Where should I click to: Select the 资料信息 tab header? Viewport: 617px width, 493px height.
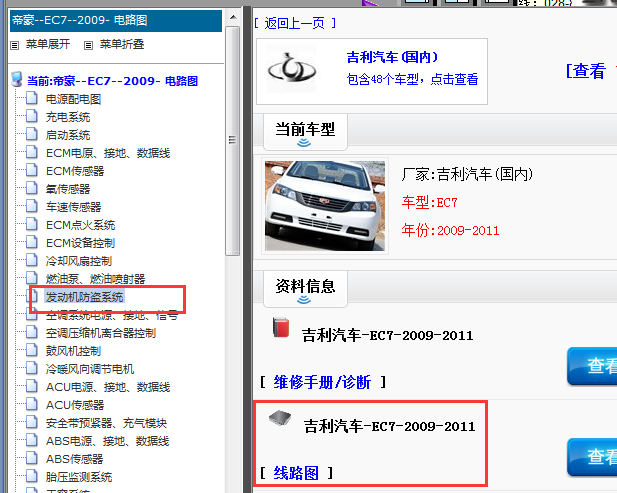coord(305,288)
